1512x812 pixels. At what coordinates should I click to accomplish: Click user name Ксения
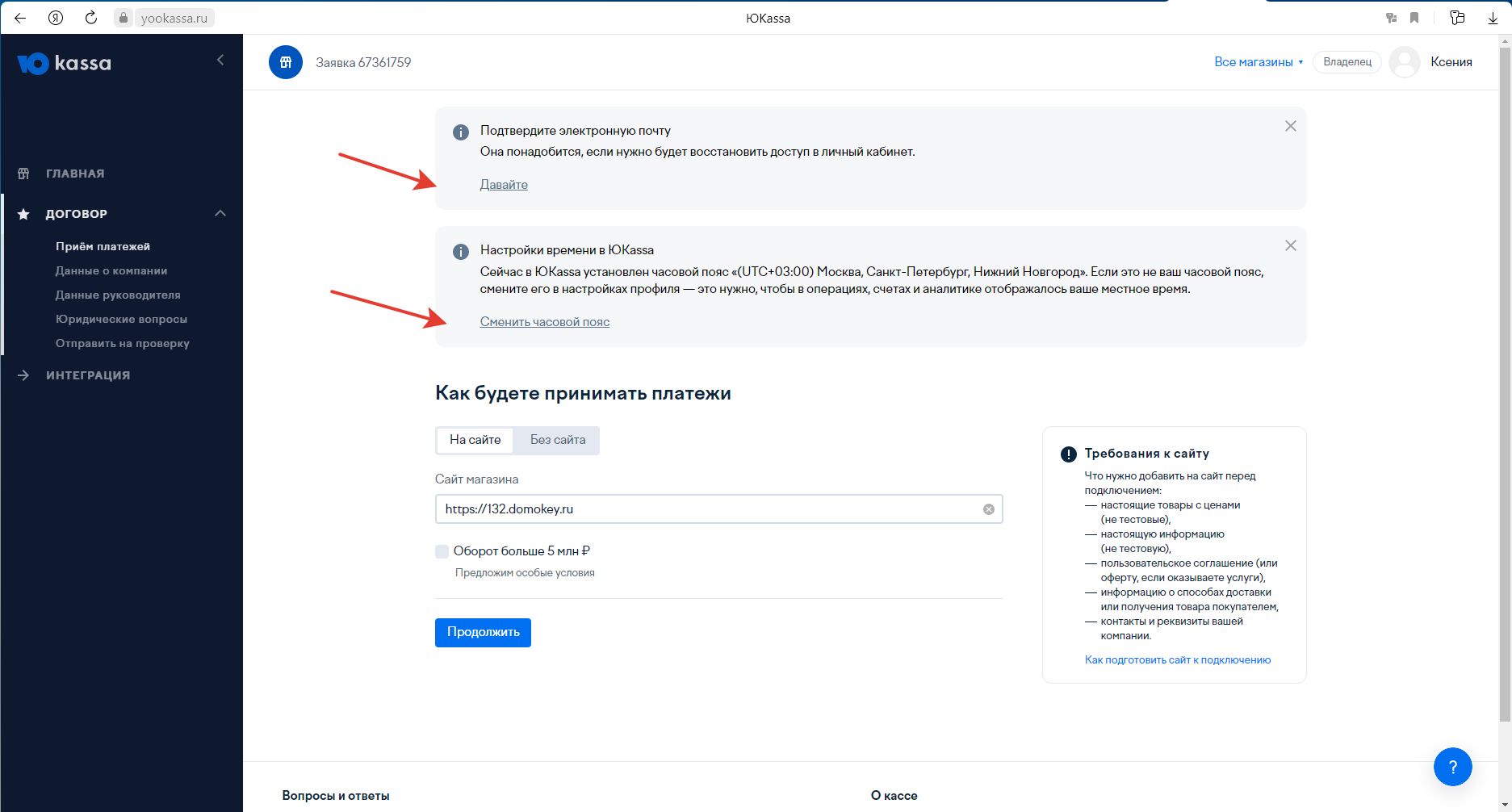point(1451,62)
